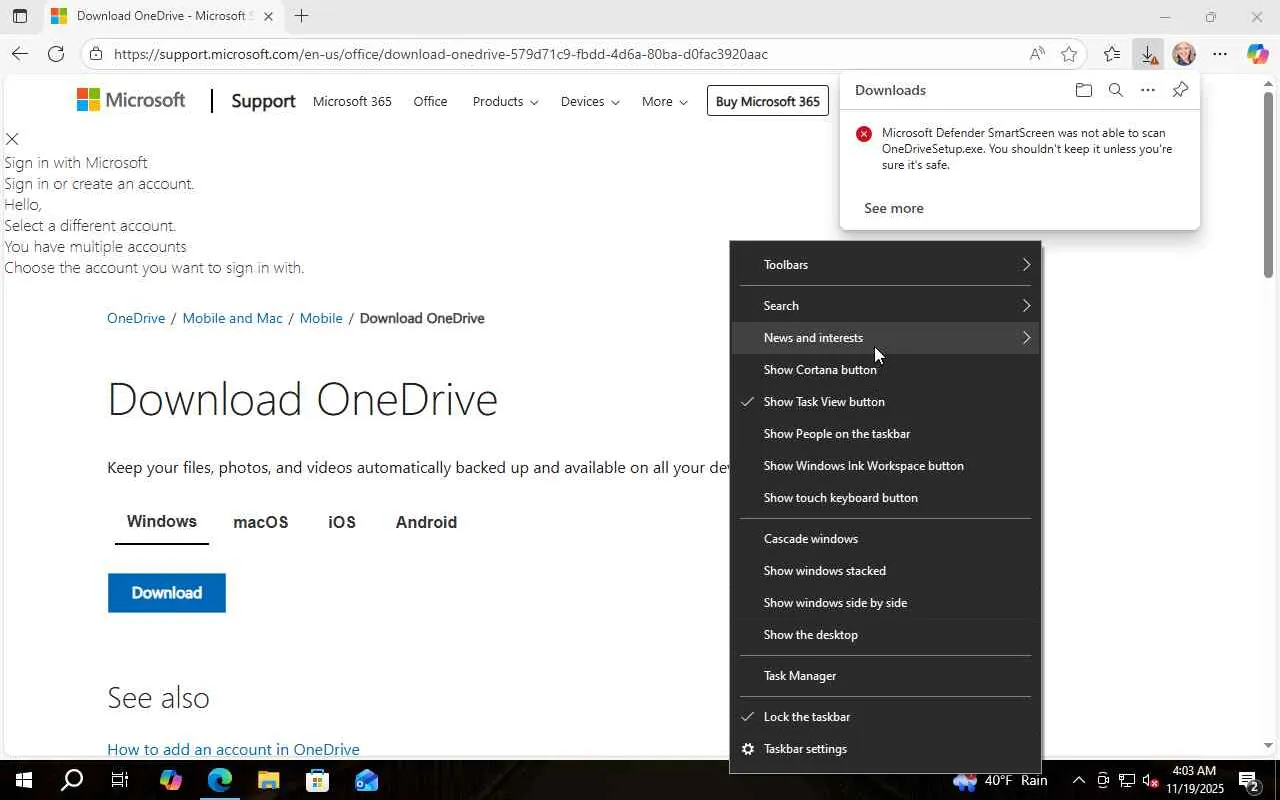Open downloads folder icon in Downloads panel
Screen dimensions: 1280x800
pos(1084,90)
